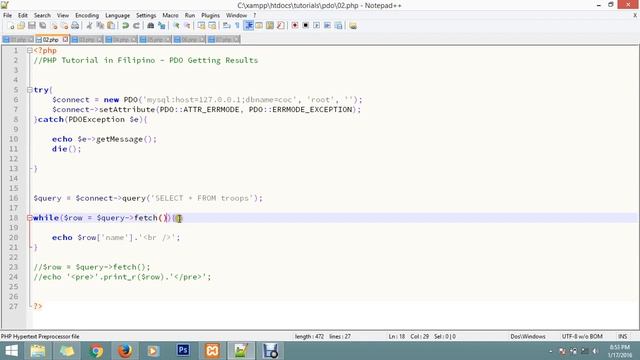Click 'length : 472' in the status bar

309,337
